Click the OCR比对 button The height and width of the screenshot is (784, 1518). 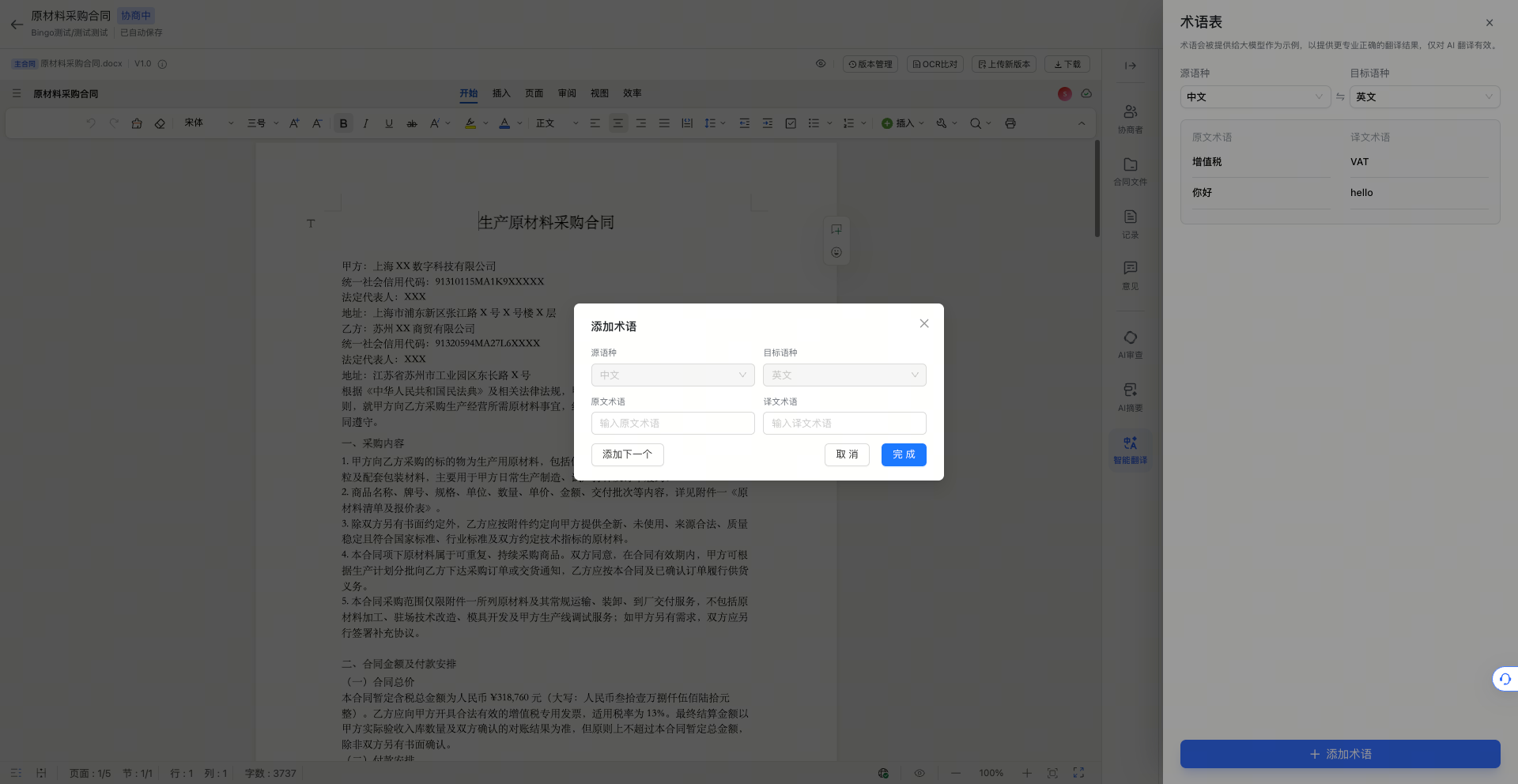pyautogui.click(x=935, y=64)
